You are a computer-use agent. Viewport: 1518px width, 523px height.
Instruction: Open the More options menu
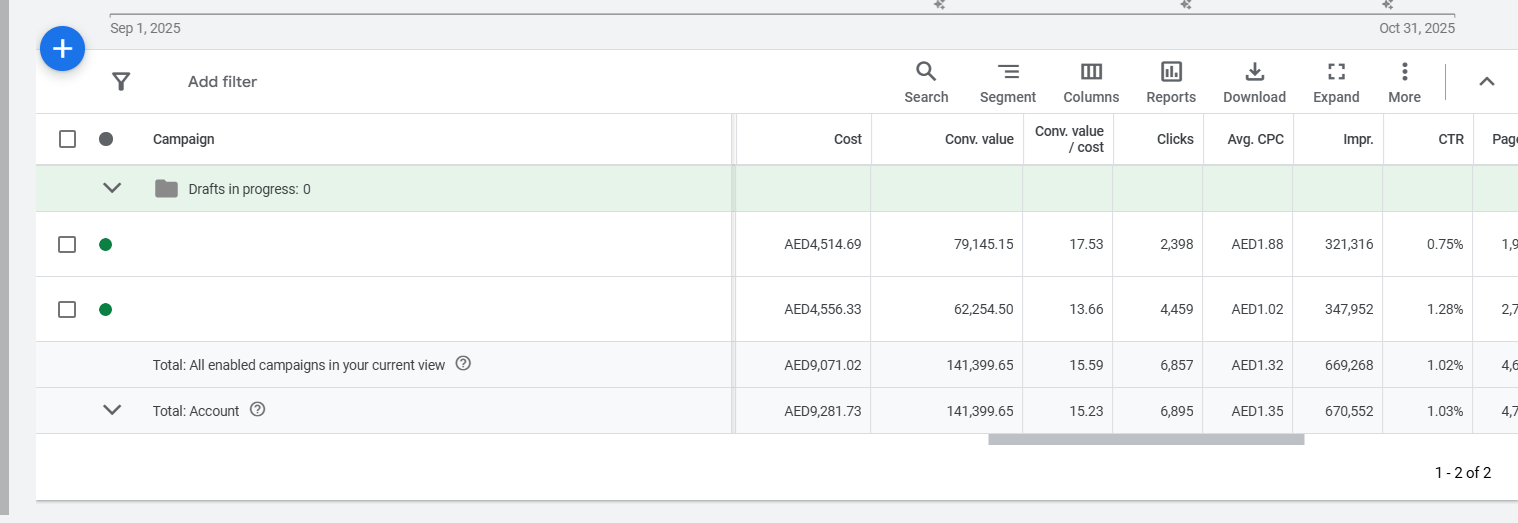1404,82
